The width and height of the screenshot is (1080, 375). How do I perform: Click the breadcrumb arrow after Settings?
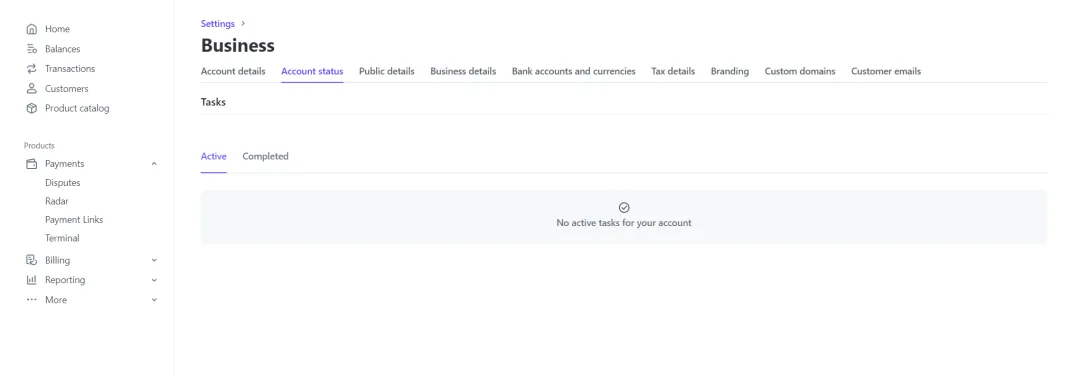(243, 23)
